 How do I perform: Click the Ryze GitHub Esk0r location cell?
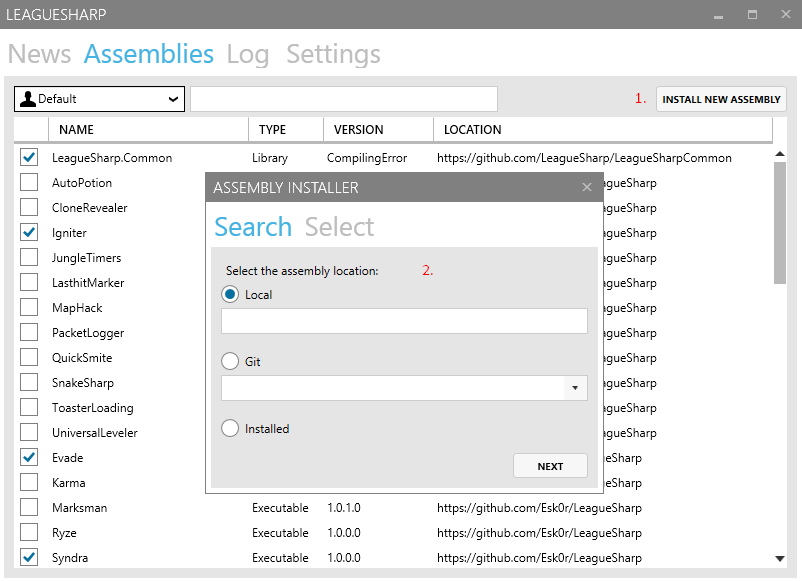[539, 533]
